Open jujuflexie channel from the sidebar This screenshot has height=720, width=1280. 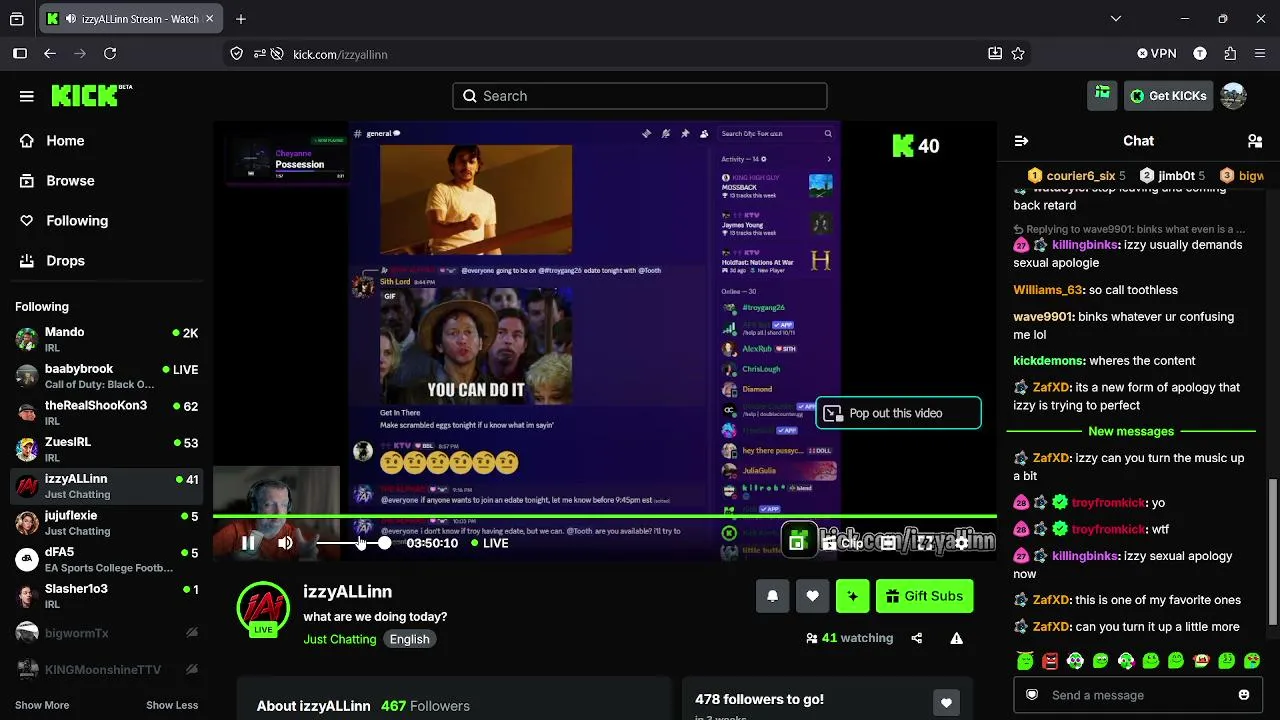tap(107, 523)
